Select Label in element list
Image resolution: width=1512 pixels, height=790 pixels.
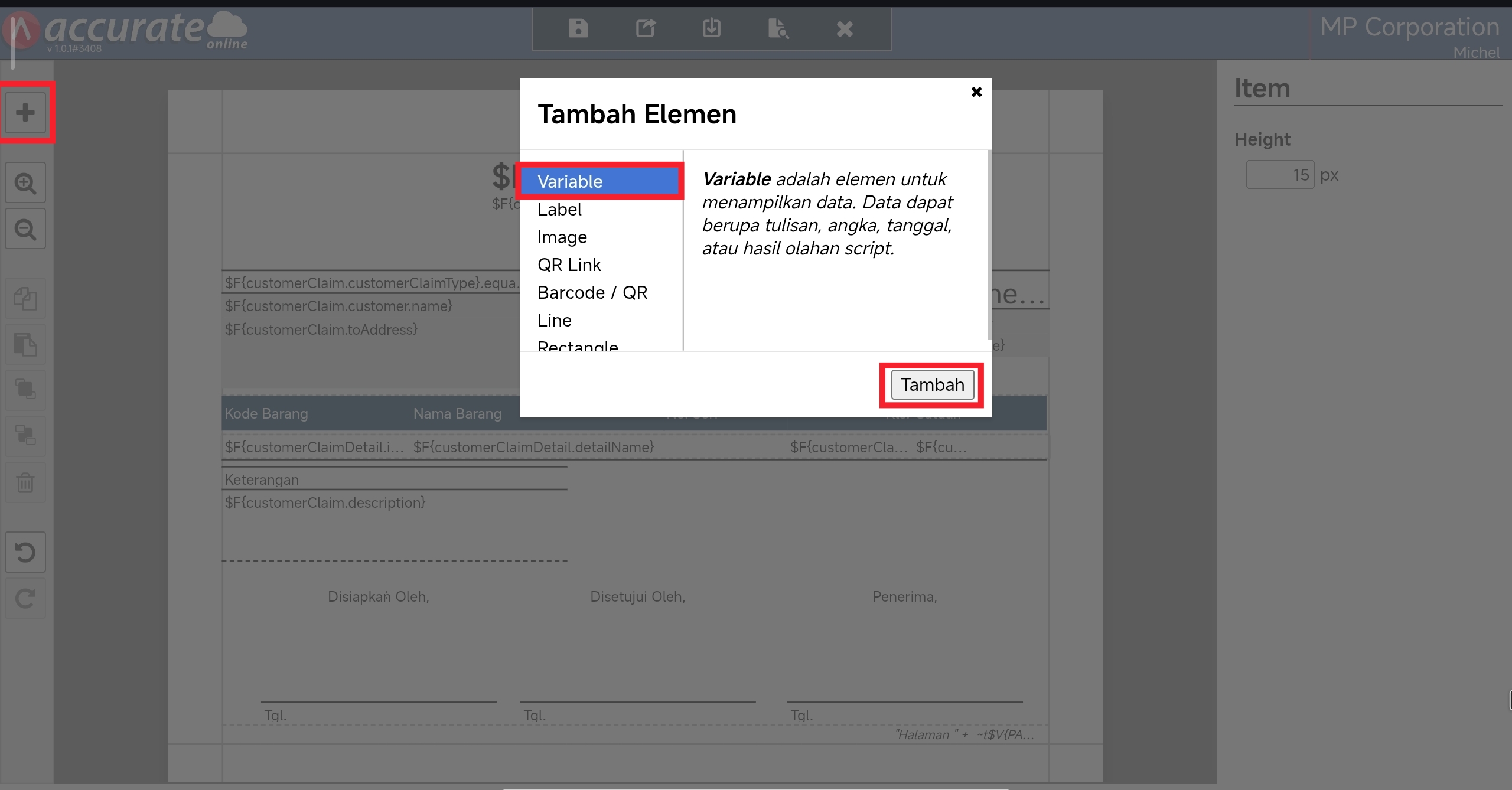click(559, 209)
